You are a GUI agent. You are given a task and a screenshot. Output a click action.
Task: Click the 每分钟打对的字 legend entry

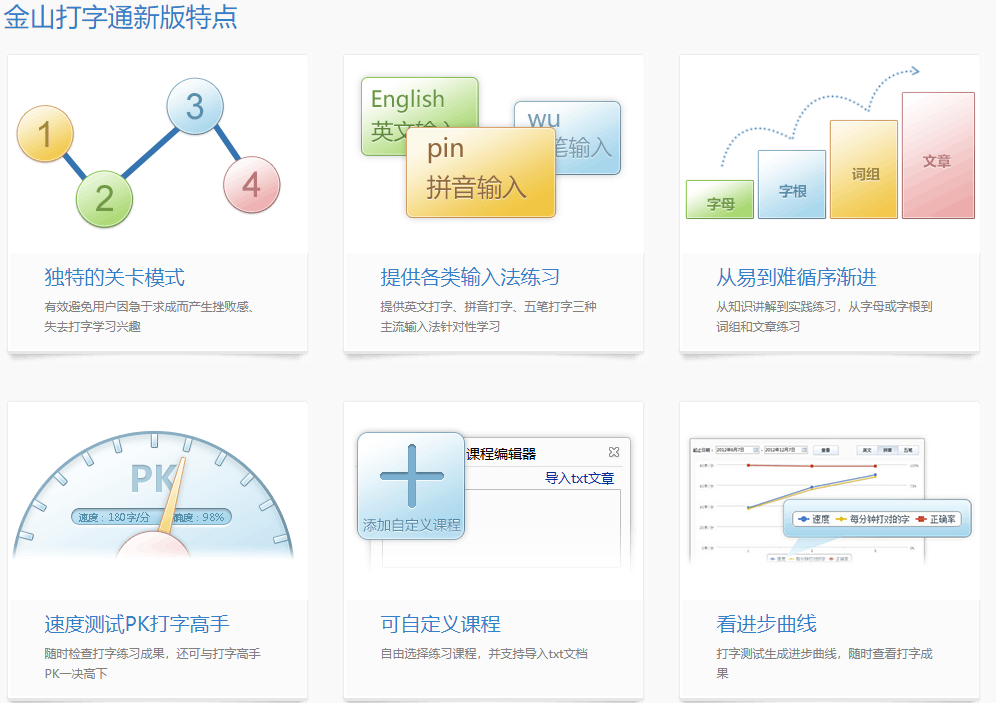pyautogui.click(x=873, y=519)
